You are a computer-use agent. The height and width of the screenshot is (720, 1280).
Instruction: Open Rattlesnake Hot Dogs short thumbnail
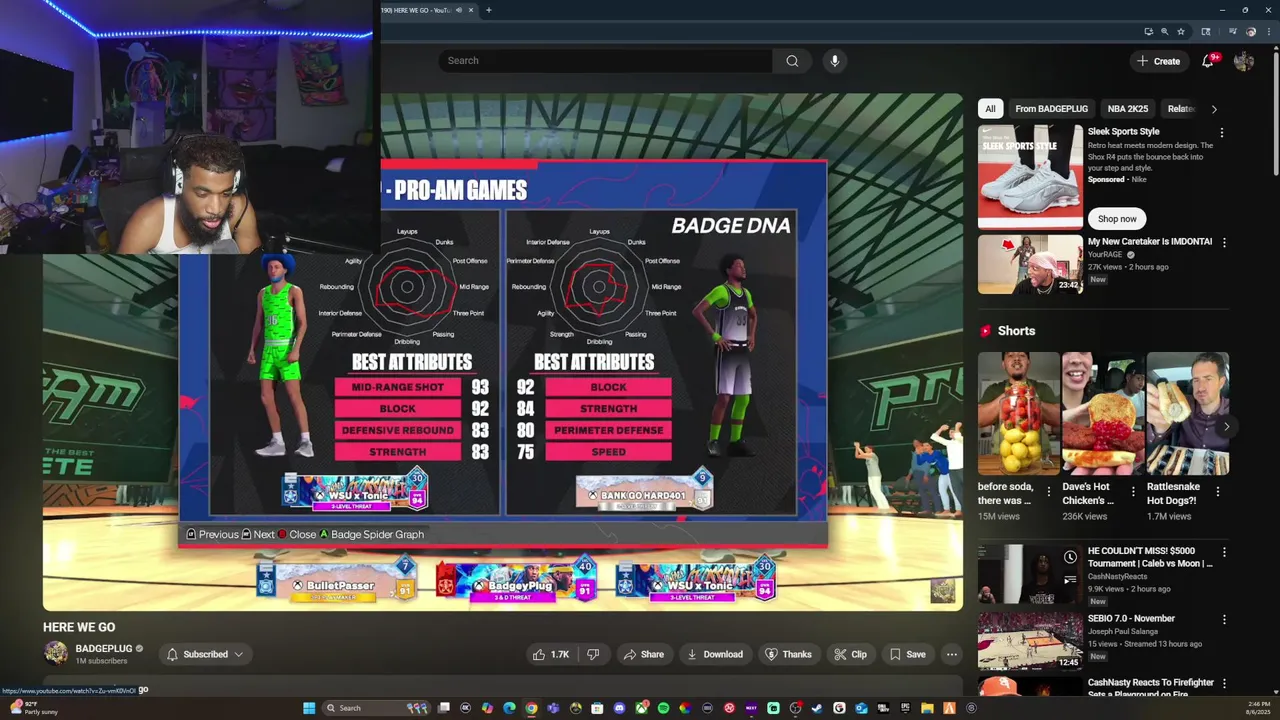pyautogui.click(x=1187, y=413)
